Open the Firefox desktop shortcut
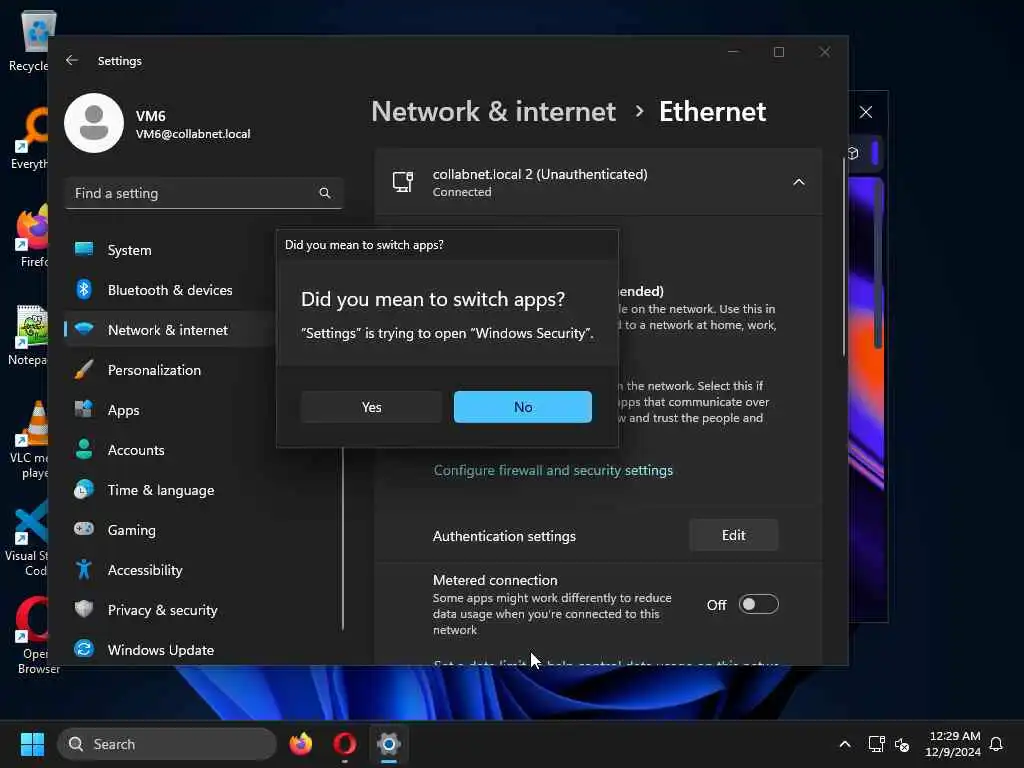 click(31, 236)
